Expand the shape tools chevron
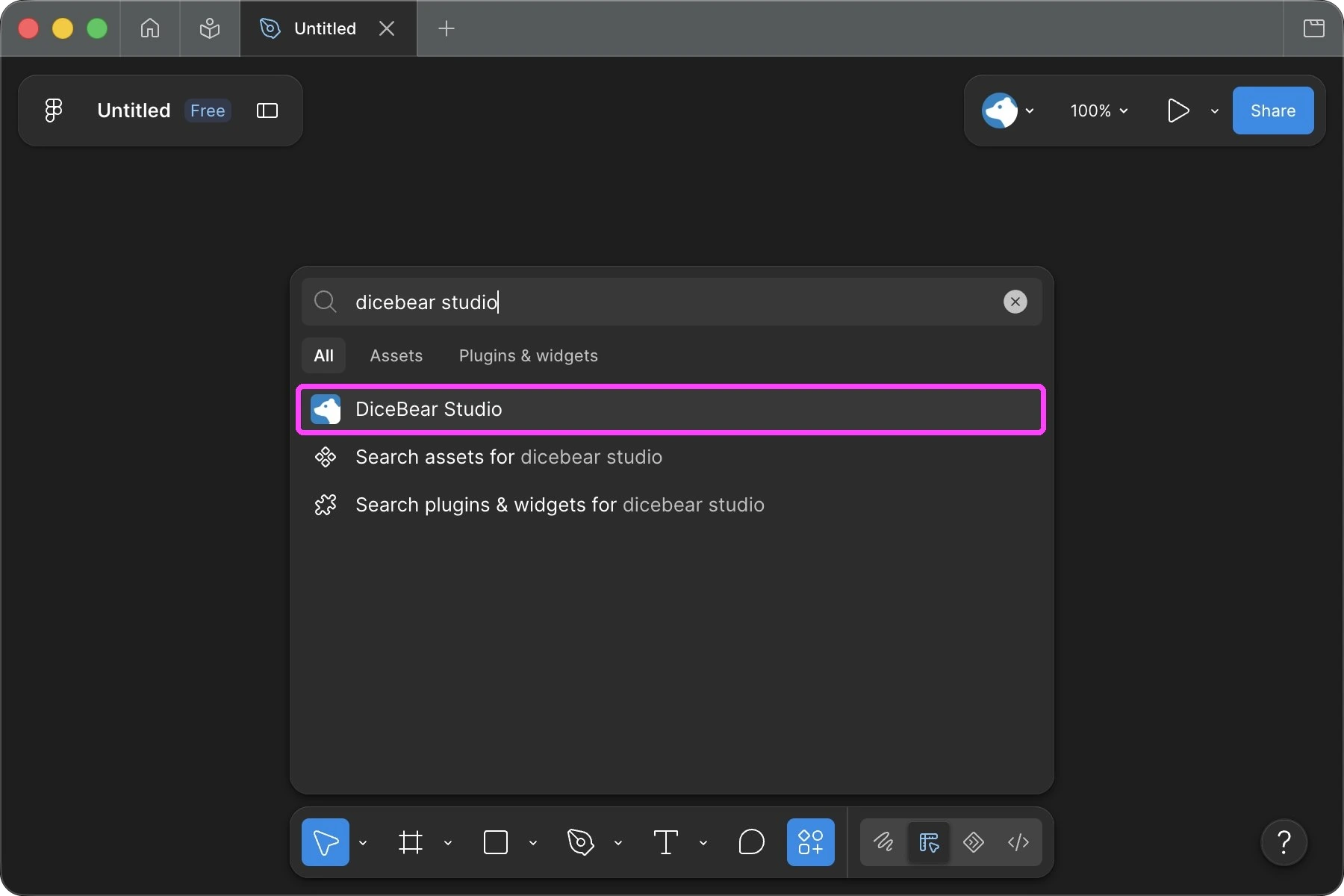This screenshot has width=1344, height=896. [x=533, y=843]
